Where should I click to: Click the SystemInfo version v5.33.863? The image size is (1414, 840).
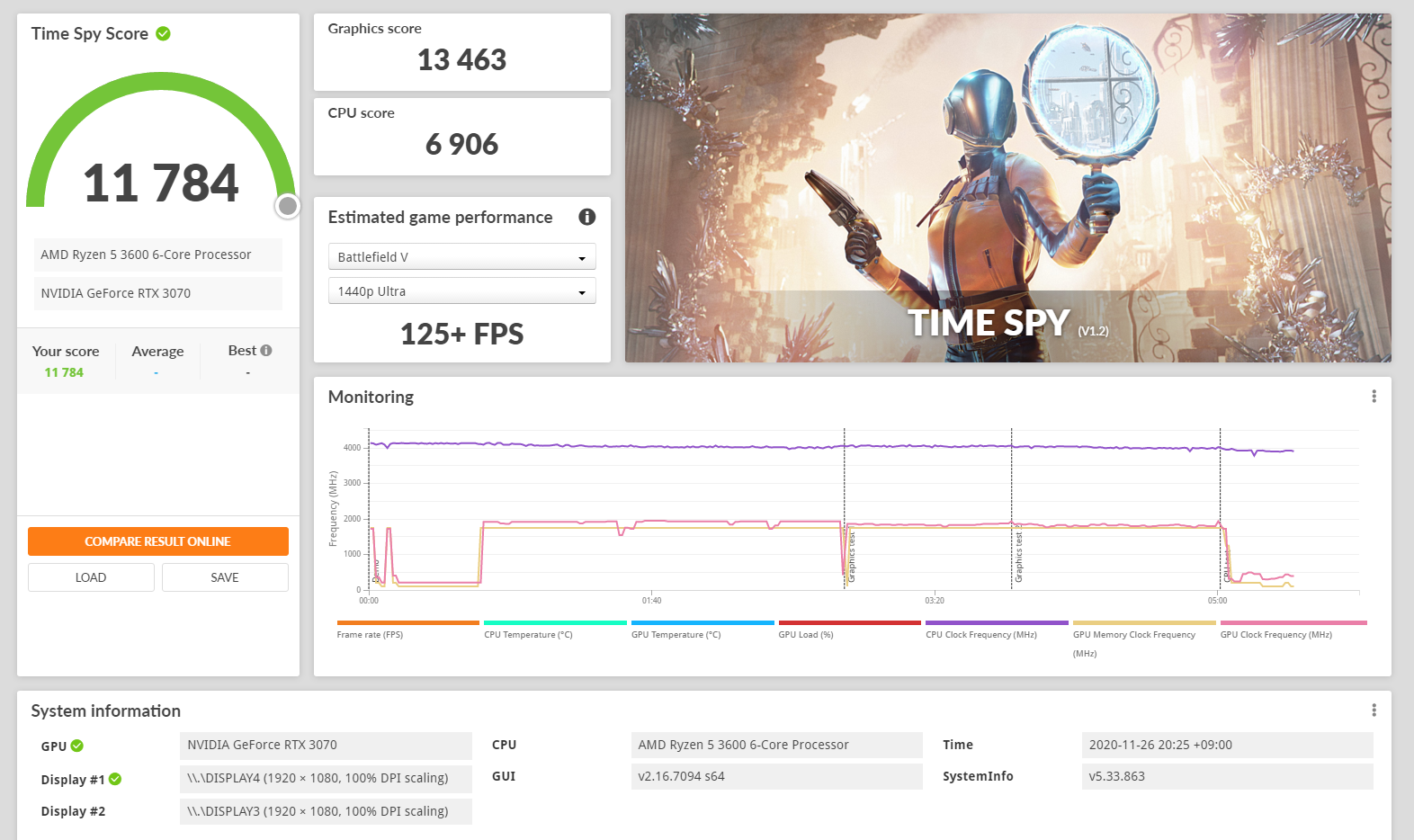click(1227, 776)
